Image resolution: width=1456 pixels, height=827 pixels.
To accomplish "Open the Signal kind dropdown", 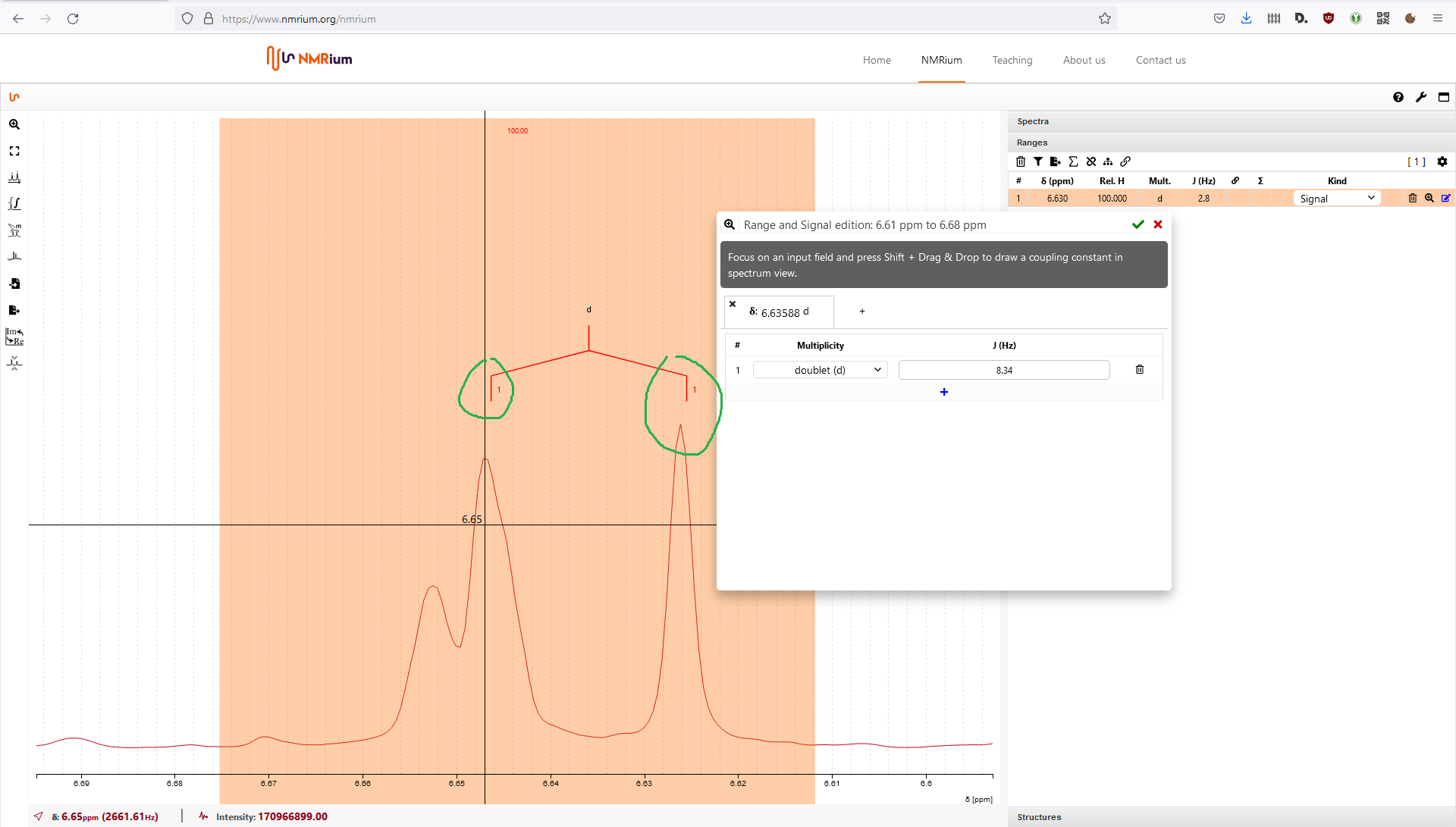I will pos(1336,199).
